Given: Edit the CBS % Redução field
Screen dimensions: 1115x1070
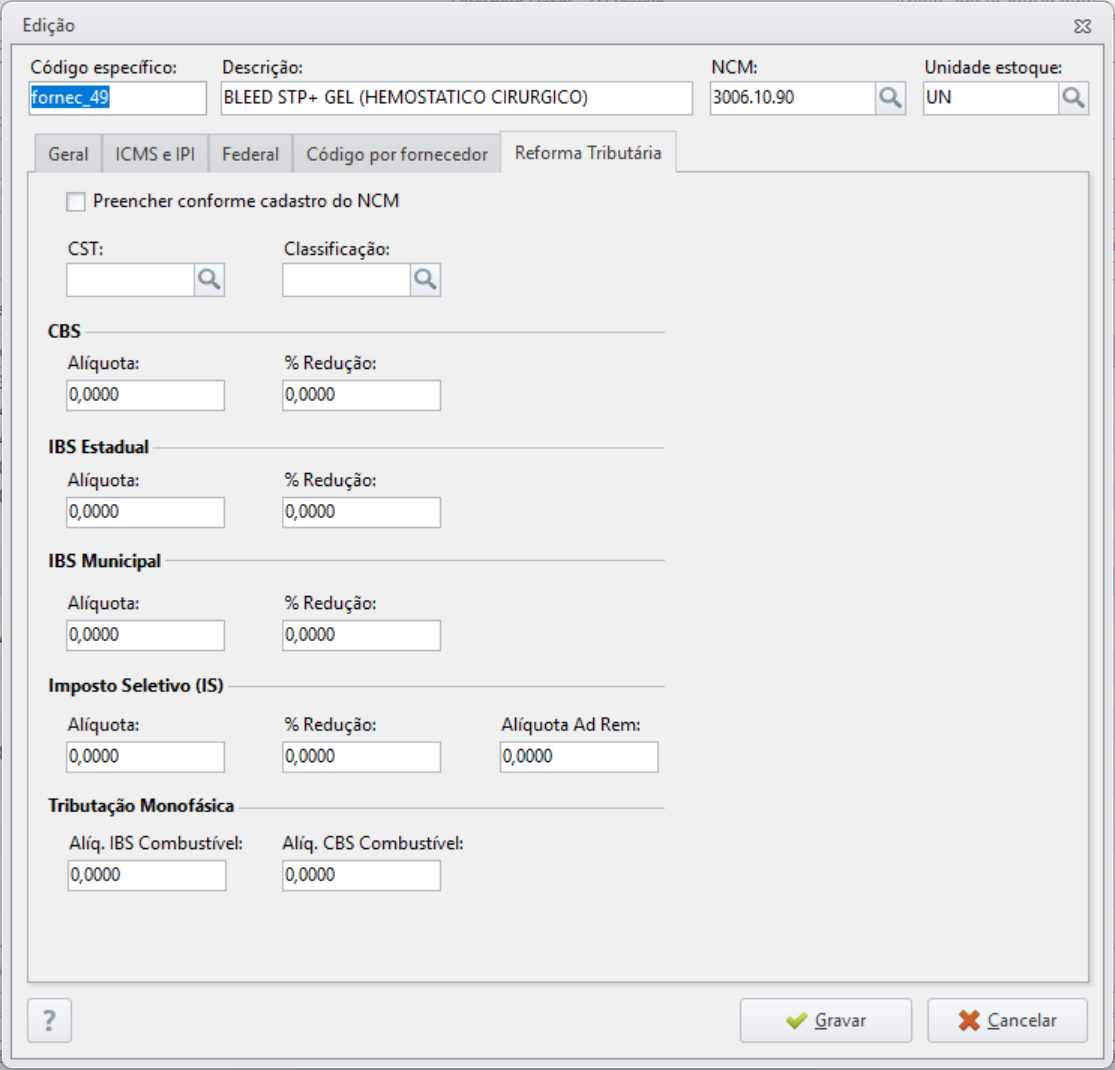Looking at the screenshot, I should tap(361, 395).
